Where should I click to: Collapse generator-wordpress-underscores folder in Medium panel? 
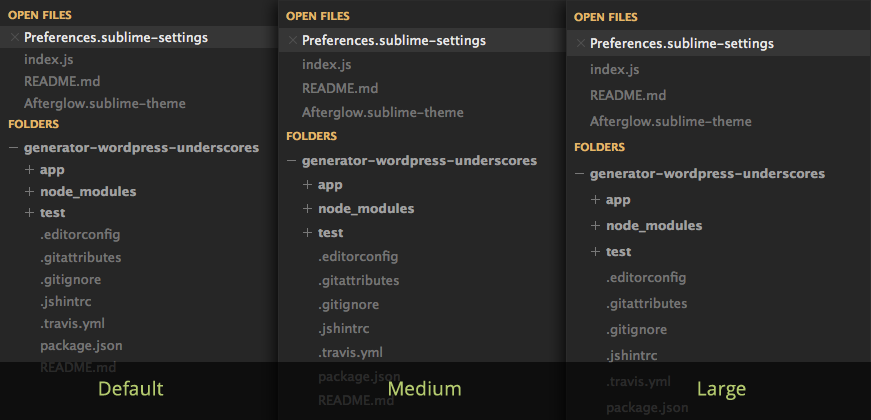[291, 161]
